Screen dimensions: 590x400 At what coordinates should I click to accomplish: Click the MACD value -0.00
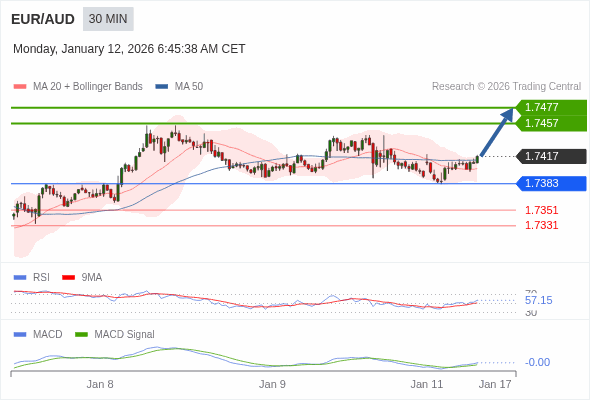[537, 362]
